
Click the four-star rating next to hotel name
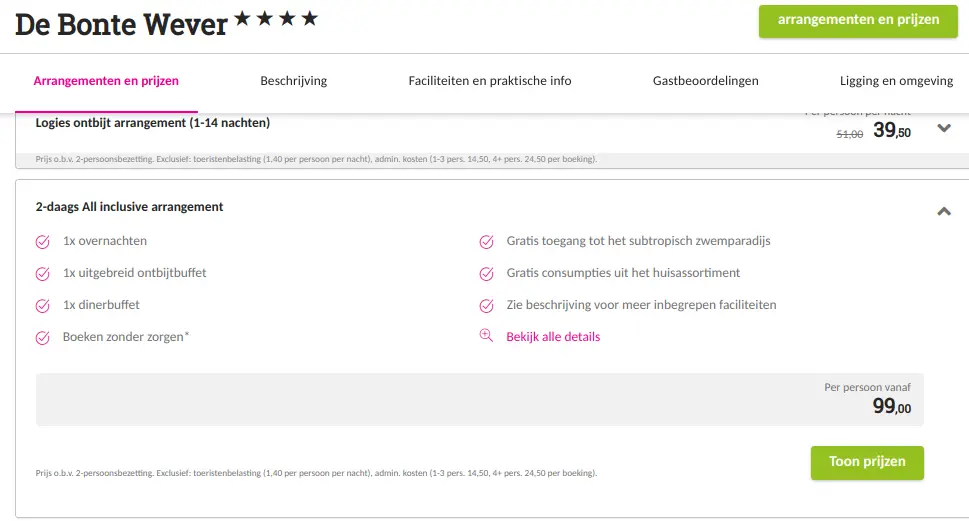click(x=276, y=19)
